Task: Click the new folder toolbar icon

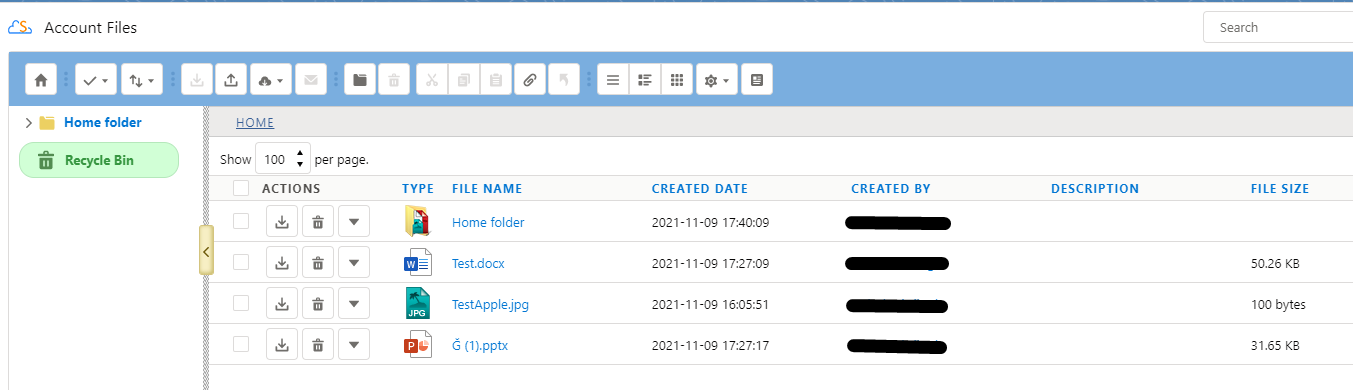Action: pyautogui.click(x=360, y=80)
